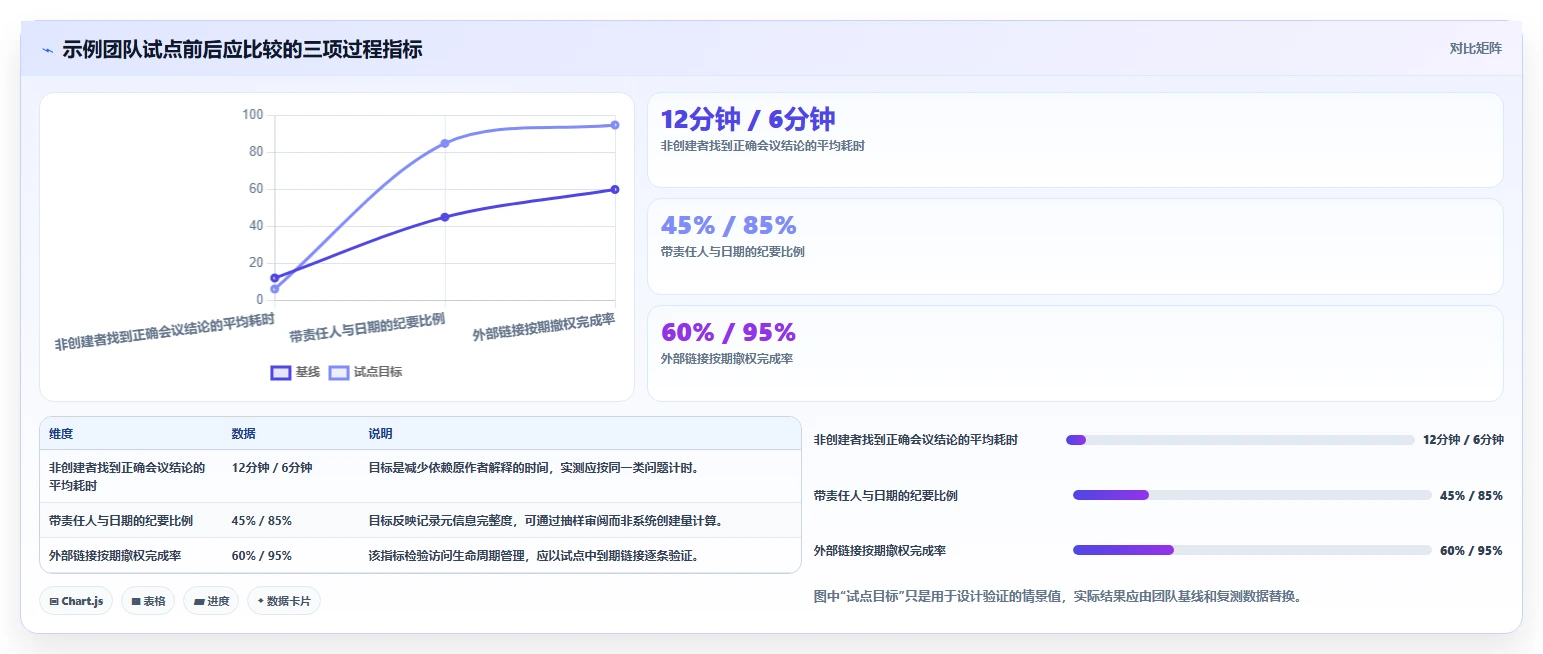1543x654 pixels.
Task: Select table cell 12分钟 / 6分钟
Action: 272,467
